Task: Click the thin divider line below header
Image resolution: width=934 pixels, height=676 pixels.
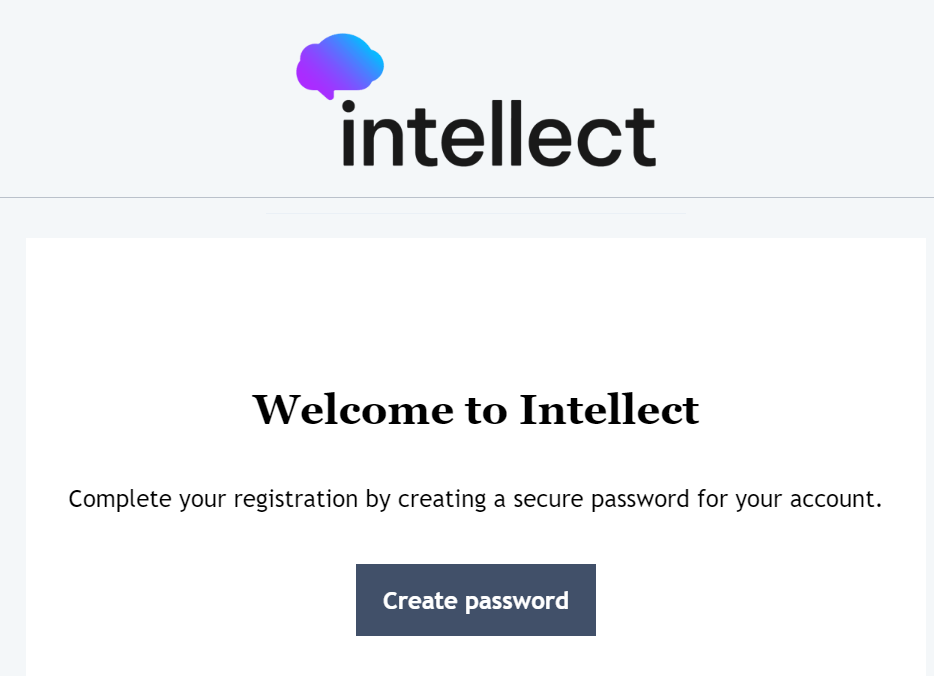Action: (467, 196)
